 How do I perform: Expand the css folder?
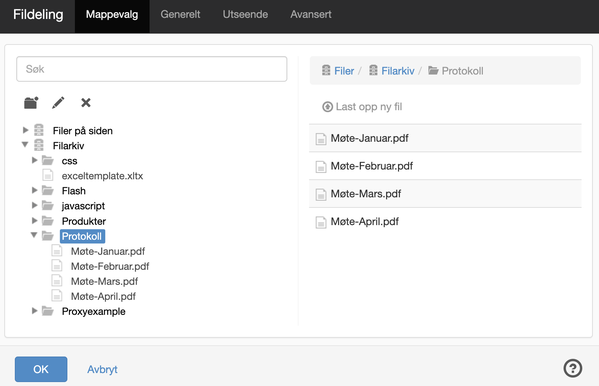click(34, 160)
